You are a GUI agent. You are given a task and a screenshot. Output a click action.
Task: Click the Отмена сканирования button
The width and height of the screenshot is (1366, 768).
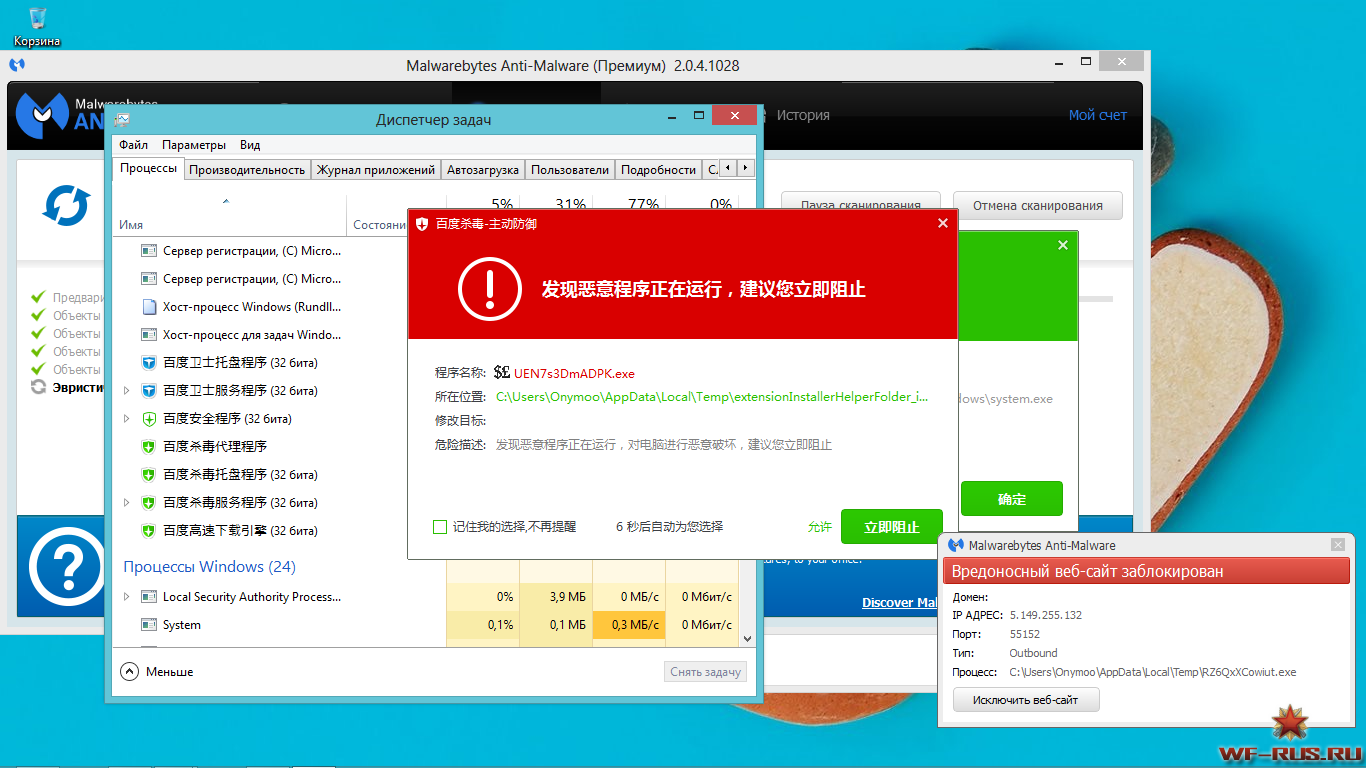(x=1038, y=206)
